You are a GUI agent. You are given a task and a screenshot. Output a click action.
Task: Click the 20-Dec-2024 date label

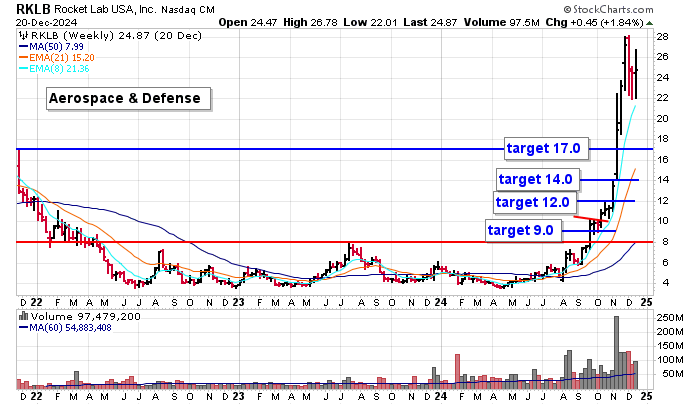pyautogui.click(x=46, y=22)
